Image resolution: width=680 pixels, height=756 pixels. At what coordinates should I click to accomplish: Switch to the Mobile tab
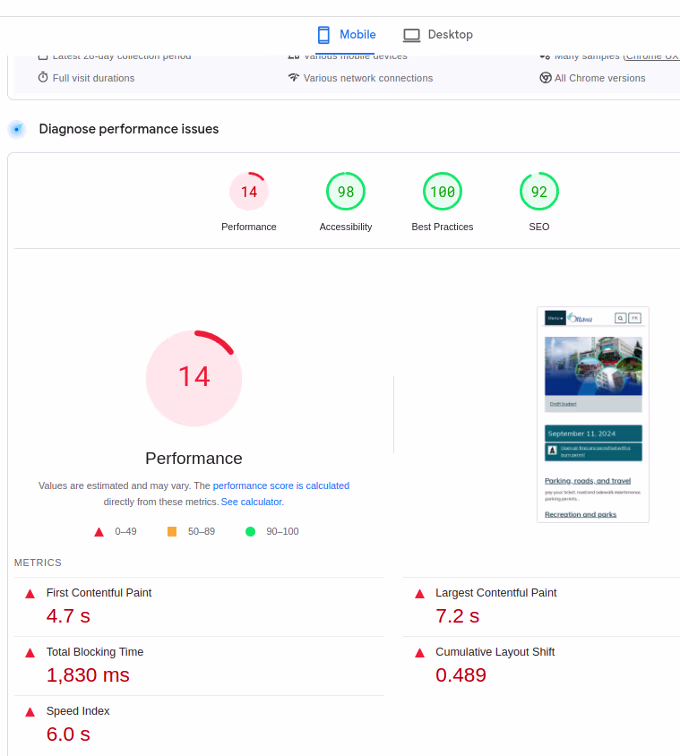[x=345, y=35]
